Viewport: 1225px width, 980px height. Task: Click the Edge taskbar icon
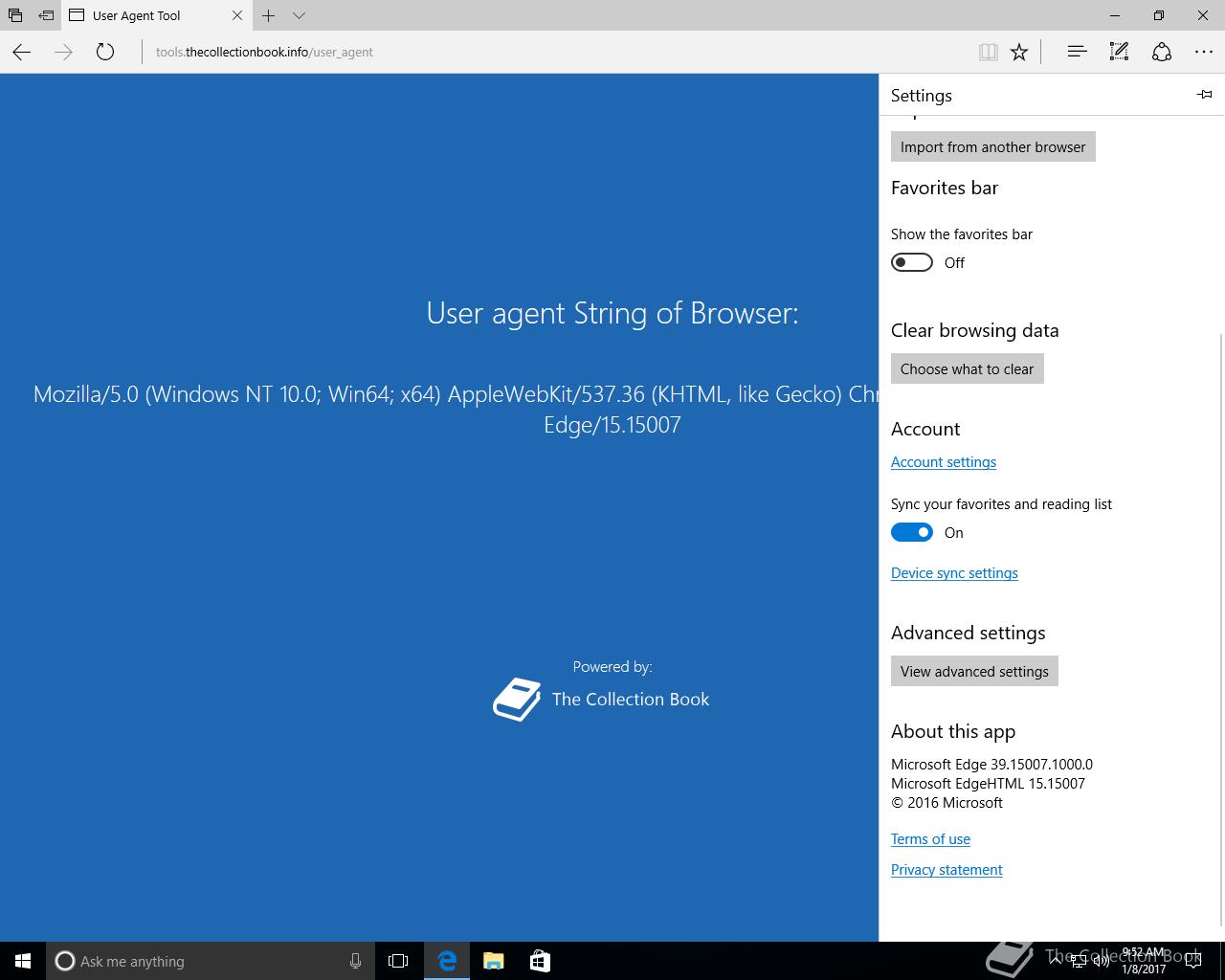coord(447,961)
